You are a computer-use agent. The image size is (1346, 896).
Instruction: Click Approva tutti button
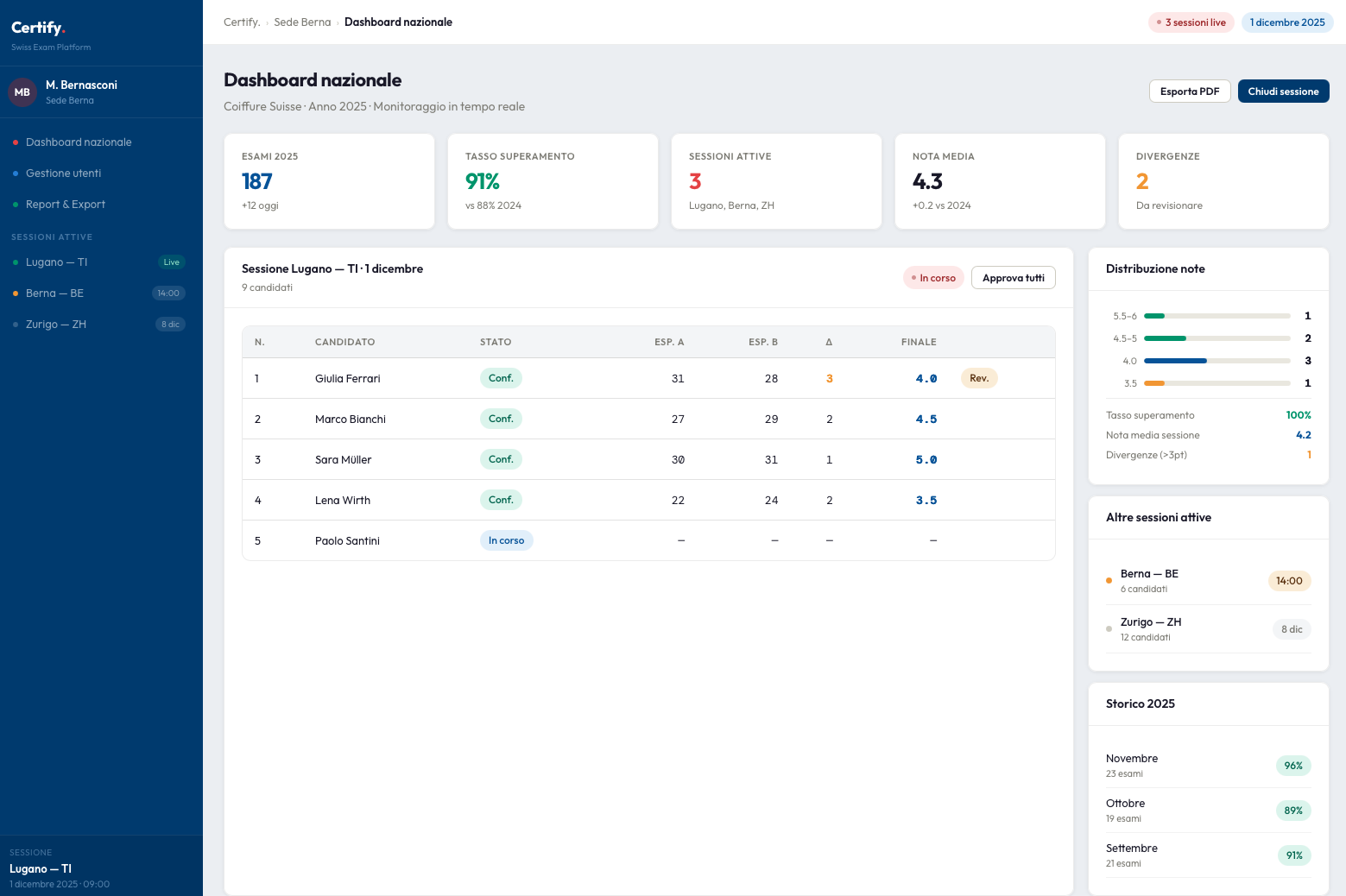(x=1013, y=278)
